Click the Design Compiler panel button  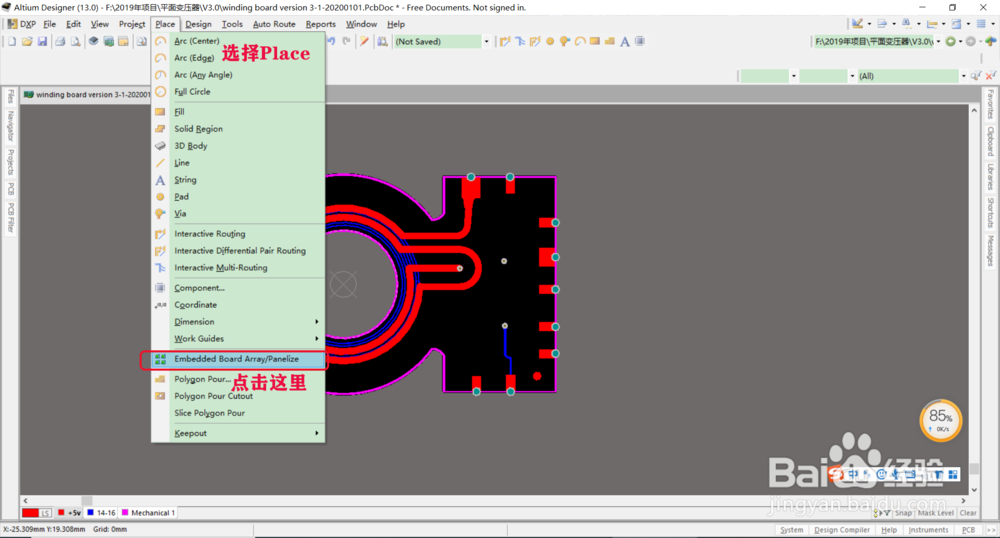tap(842, 530)
